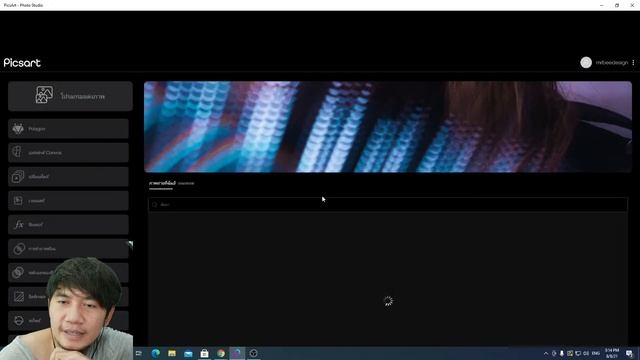The height and width of the screenshot is (360, 640).
Task: Open the taskbar clock and date
Action: [x=612, y=353]
